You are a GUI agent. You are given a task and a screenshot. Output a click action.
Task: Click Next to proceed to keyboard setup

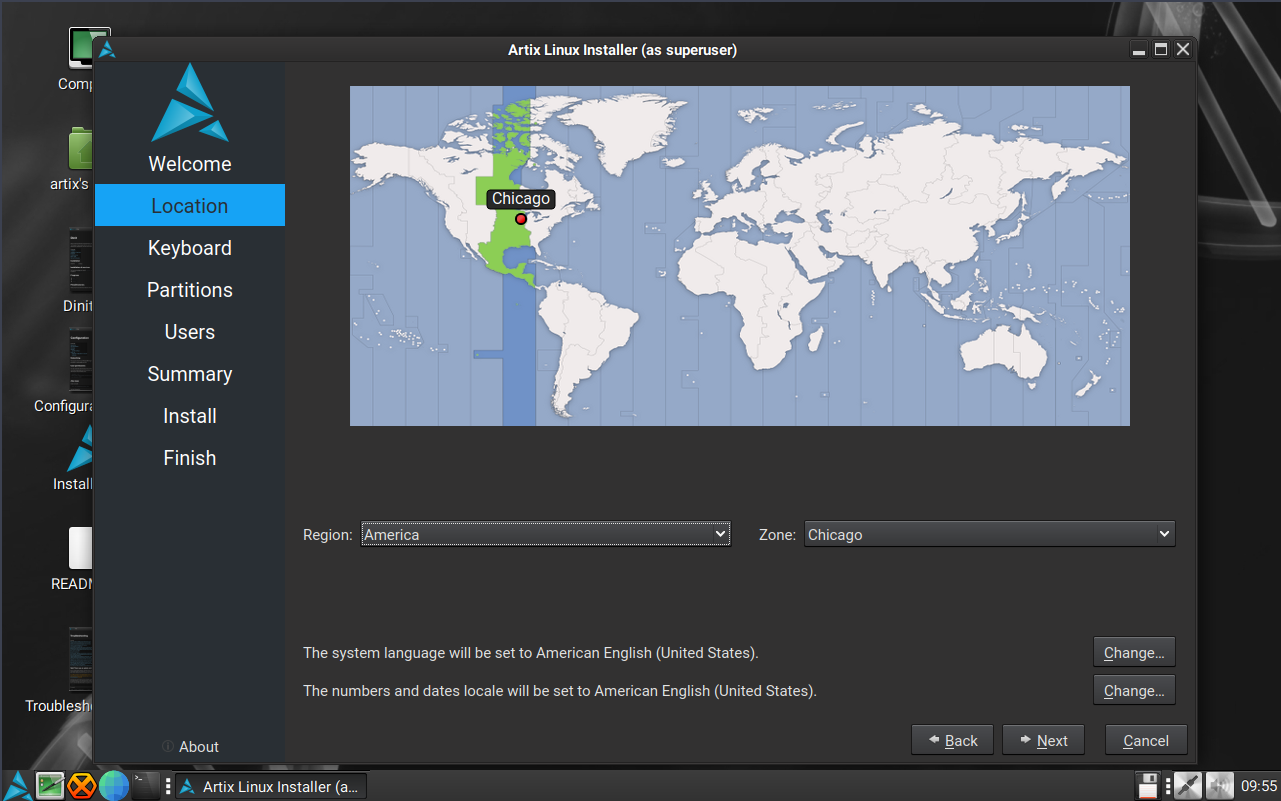(x=1043, y=741)
